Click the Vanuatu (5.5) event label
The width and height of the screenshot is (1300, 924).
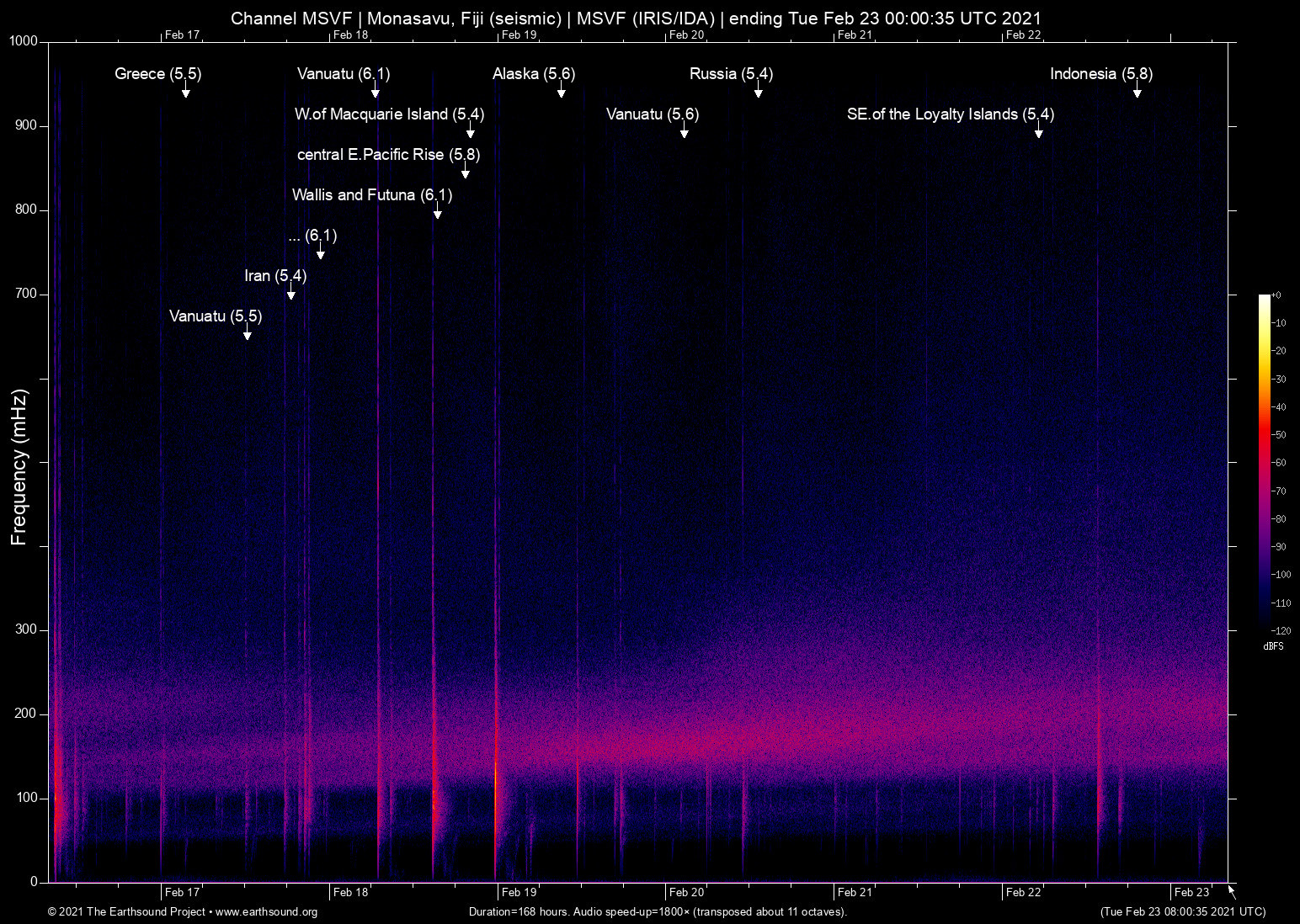tap(216, 316)
